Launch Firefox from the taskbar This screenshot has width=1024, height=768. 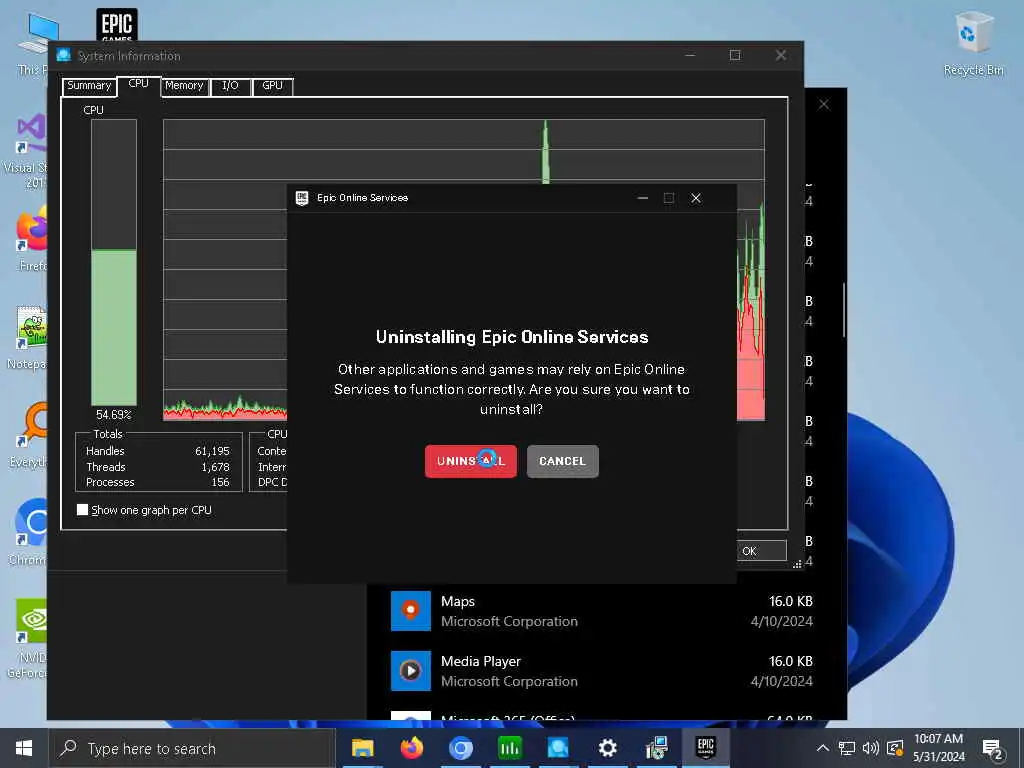tap(411, 748)
